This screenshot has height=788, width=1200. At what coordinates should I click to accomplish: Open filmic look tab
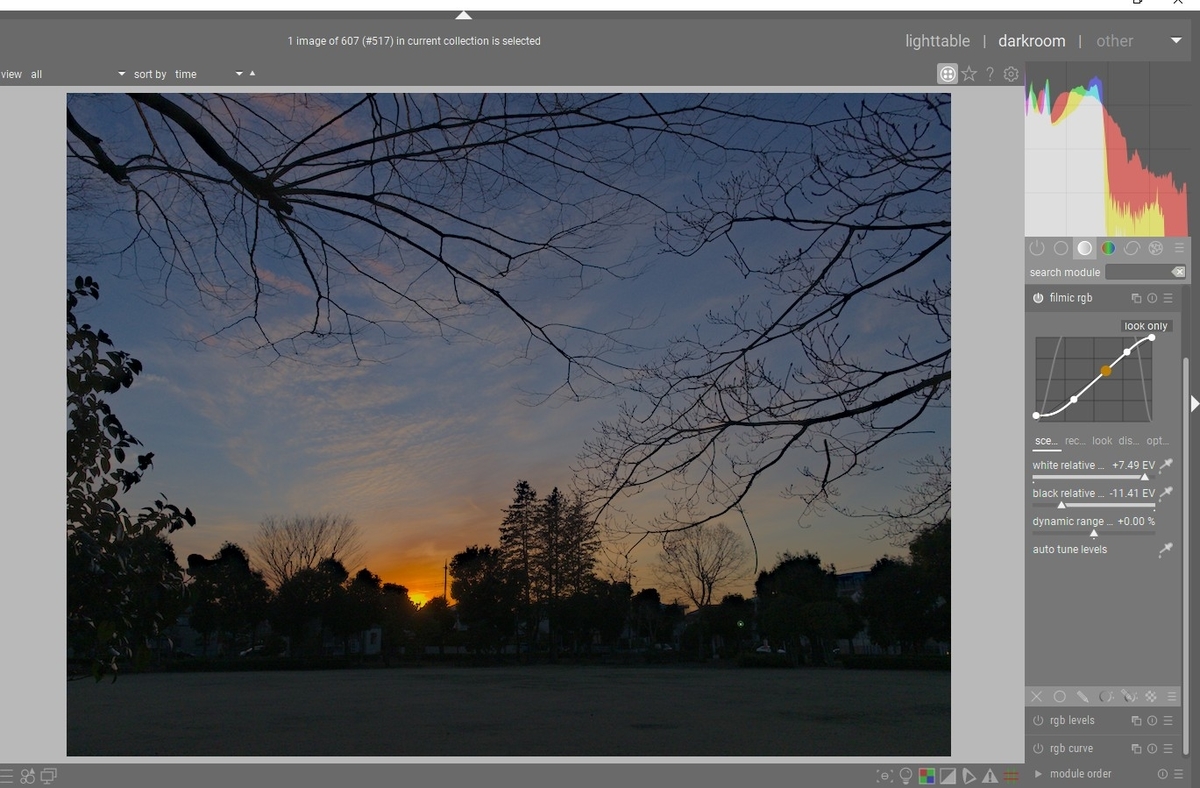[x=1102, y=441]
